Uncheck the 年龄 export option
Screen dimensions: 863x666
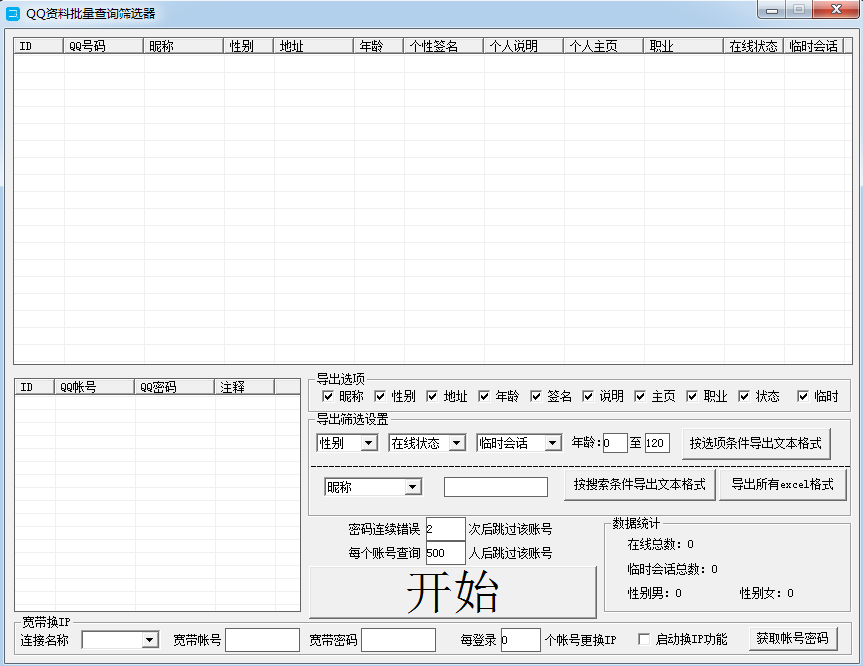pos(484,396)
